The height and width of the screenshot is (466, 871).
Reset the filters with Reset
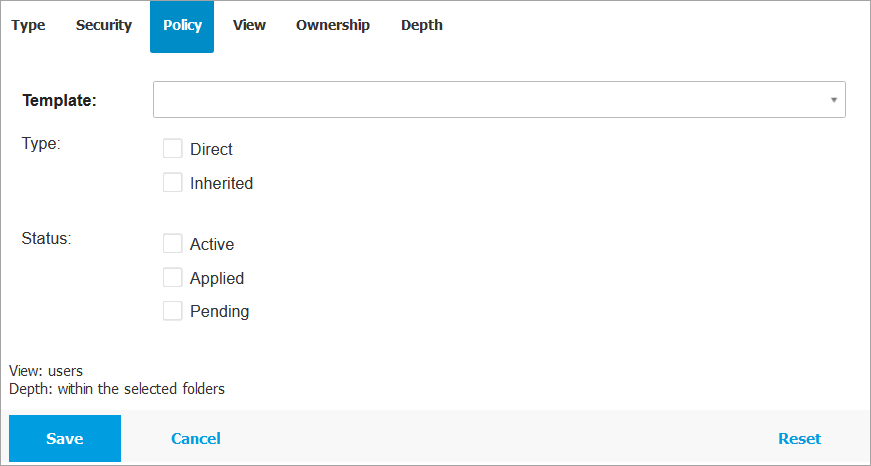coord(799,439)
